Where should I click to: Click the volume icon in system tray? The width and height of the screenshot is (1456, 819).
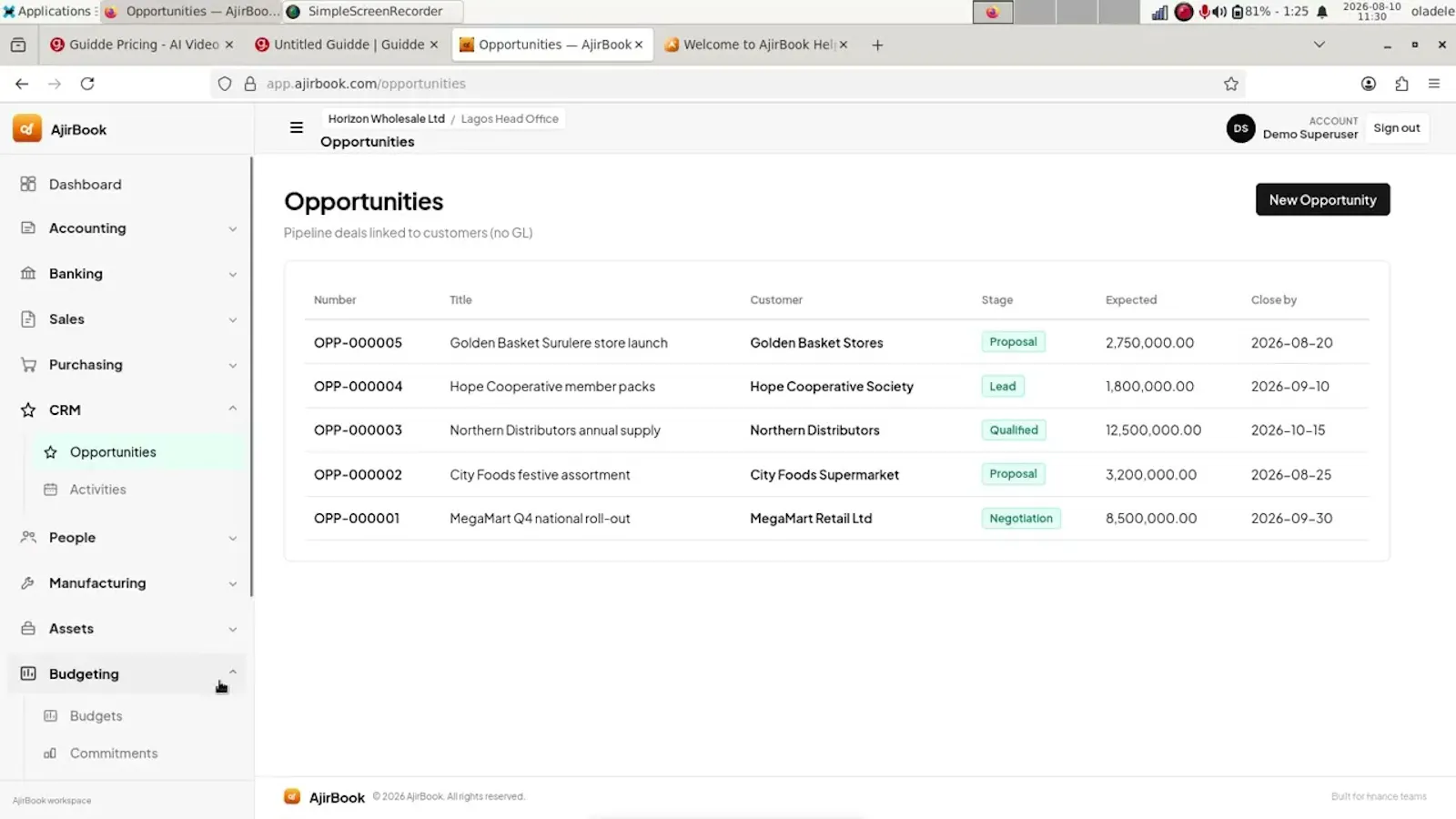[1219, 12]
